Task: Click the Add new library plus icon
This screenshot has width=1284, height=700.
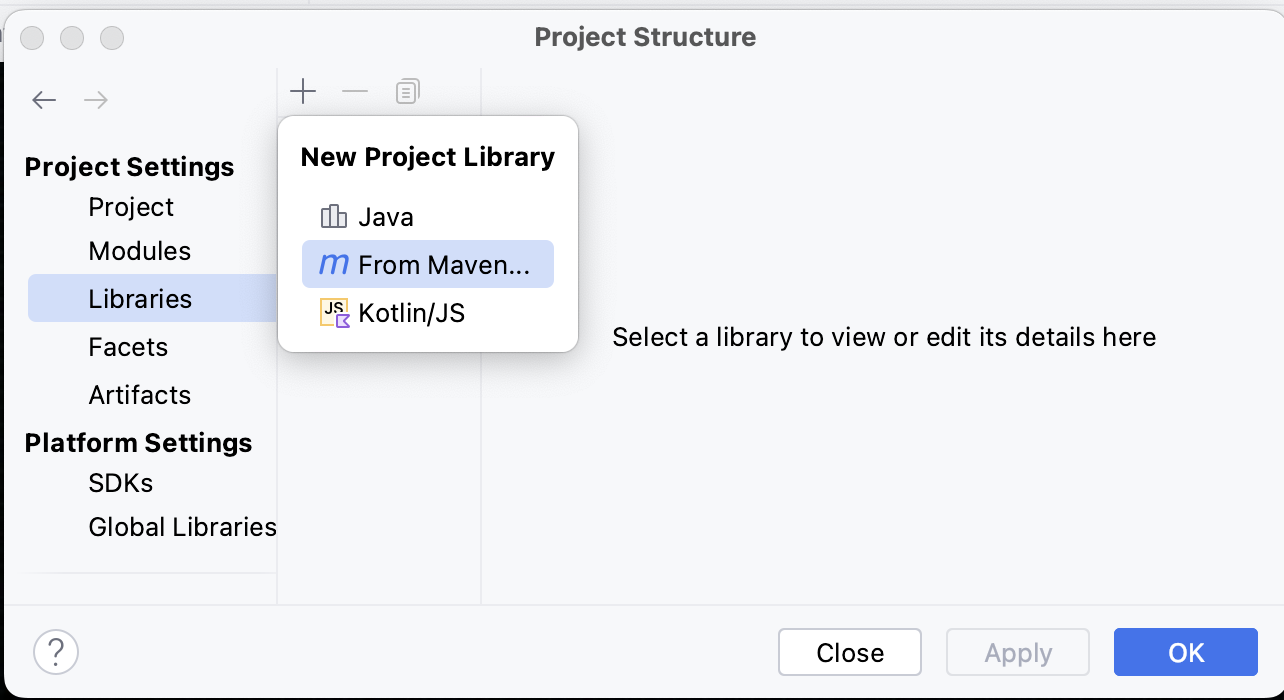Action: pos(302,91)
